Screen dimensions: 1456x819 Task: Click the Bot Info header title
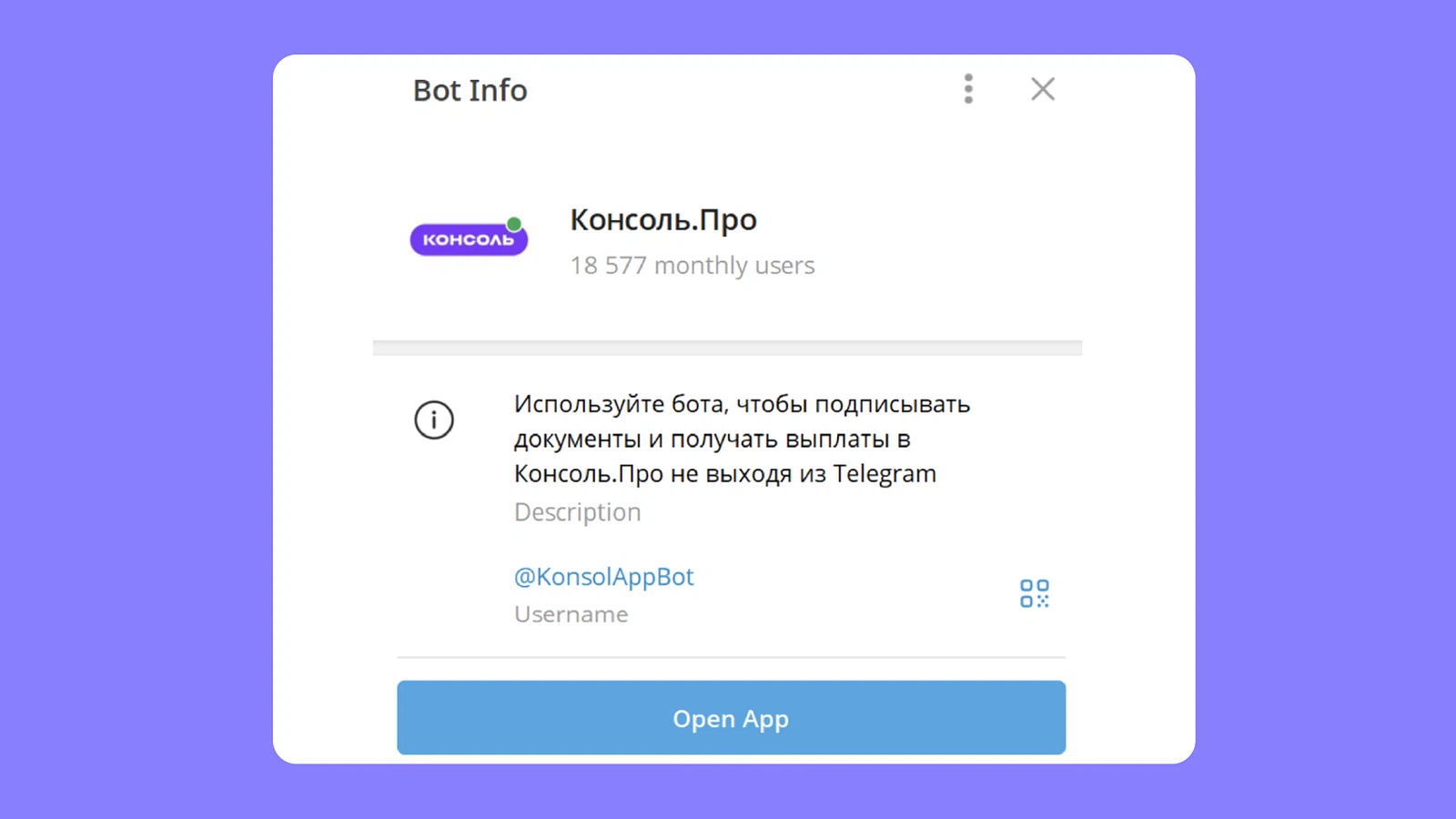[x=470, y=91]
